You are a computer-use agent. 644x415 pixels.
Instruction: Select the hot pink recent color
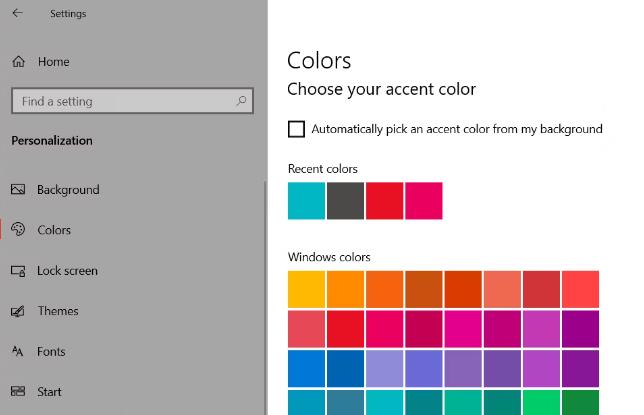pos(424,201)
